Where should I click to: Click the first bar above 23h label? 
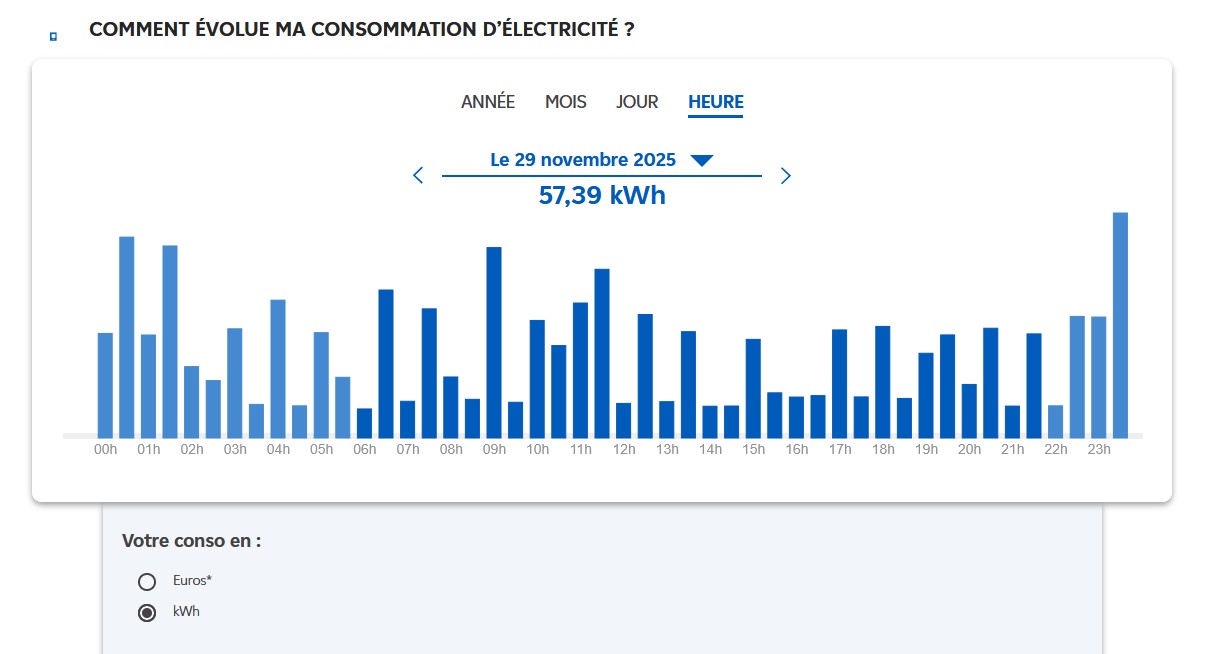coord(1098,377)
